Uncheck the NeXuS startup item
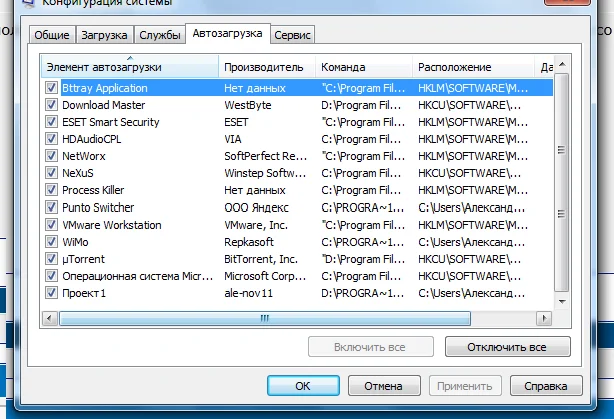614x419 pixels. [51, 173]
